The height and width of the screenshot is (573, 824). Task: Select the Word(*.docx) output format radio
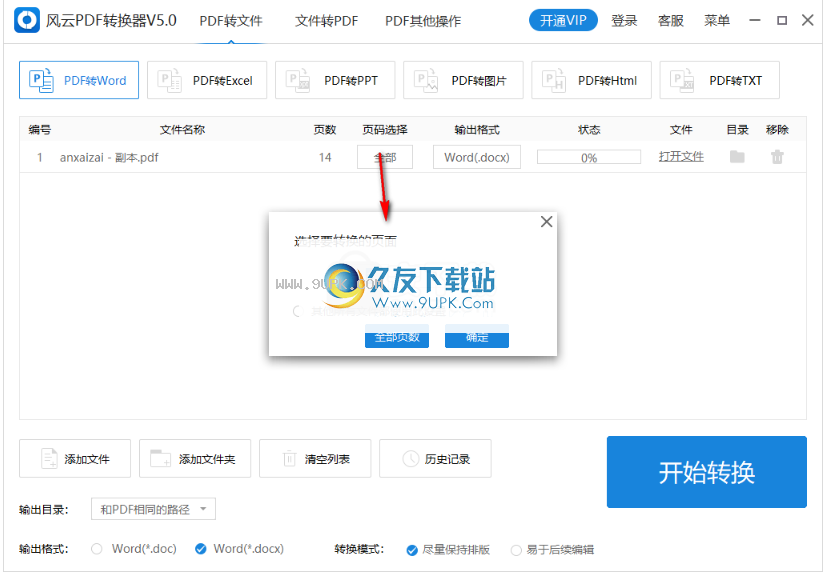(200, 549)
